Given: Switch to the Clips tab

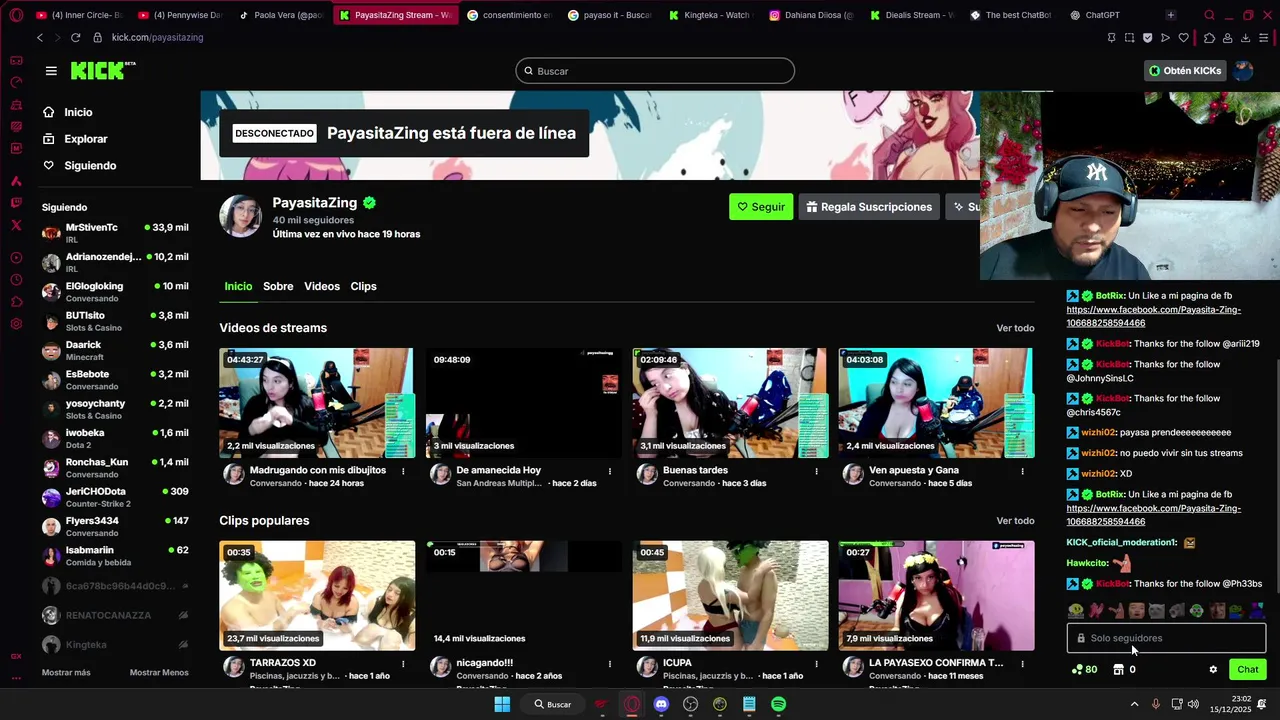Looking at the screenshot, I should [x=363, y=286].
